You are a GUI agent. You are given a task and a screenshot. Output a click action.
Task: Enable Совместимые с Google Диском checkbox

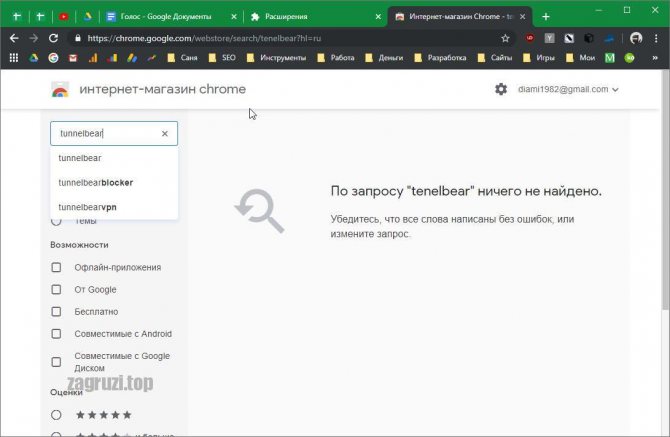(56, 362)
